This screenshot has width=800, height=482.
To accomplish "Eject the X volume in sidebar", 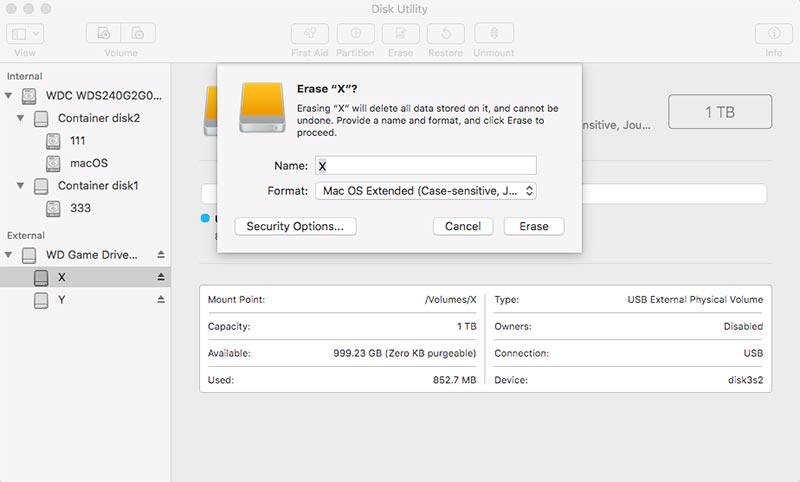I will click(160, 277).
